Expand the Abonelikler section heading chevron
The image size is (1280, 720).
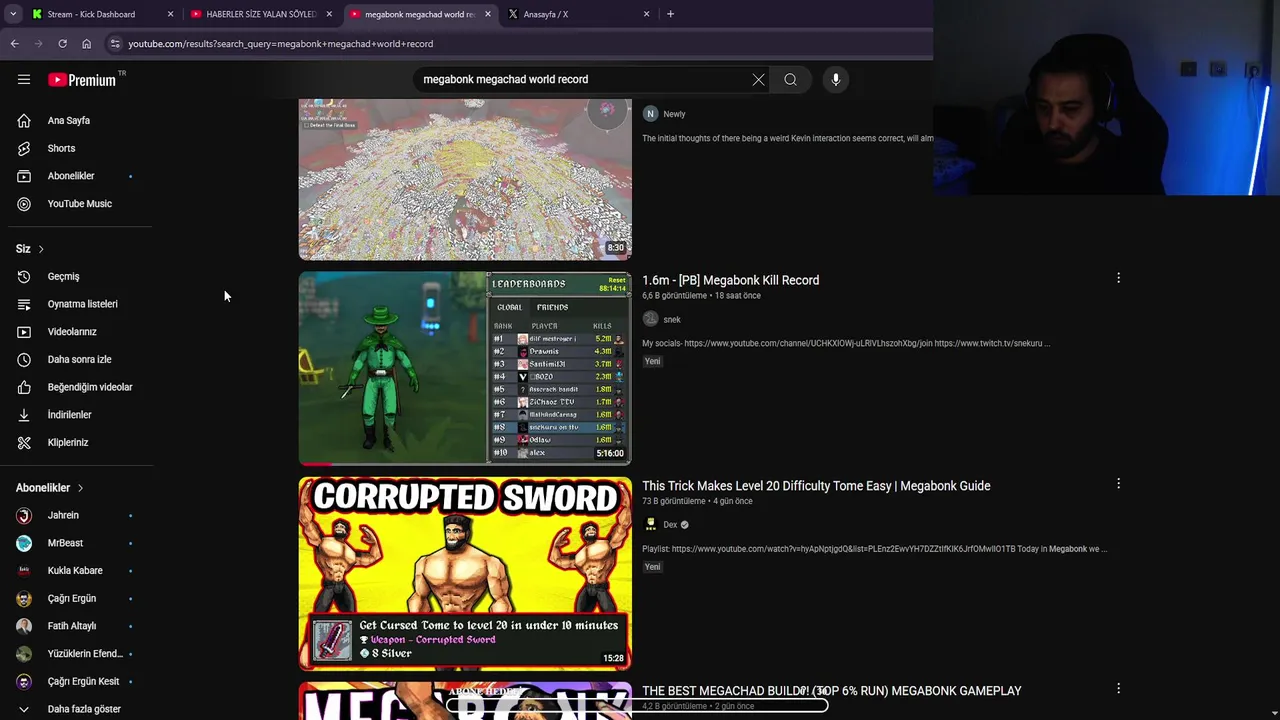click(80, 488)
